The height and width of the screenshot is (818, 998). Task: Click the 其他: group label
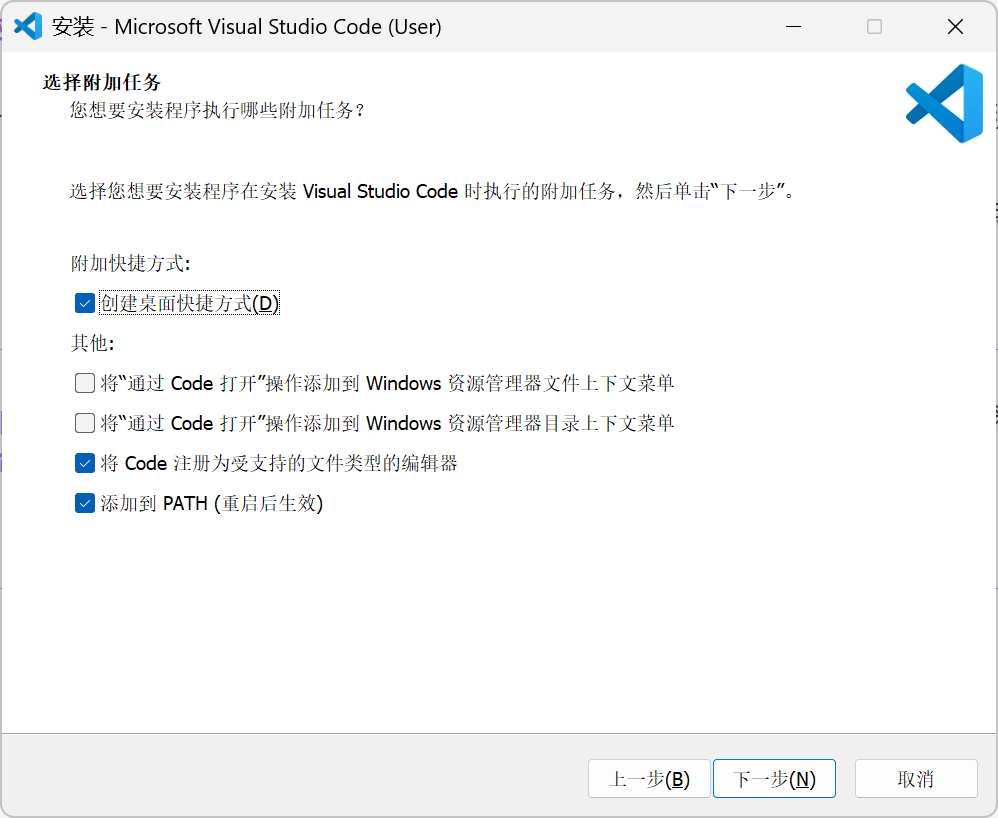pyautogui.click(x=92, y=344)
